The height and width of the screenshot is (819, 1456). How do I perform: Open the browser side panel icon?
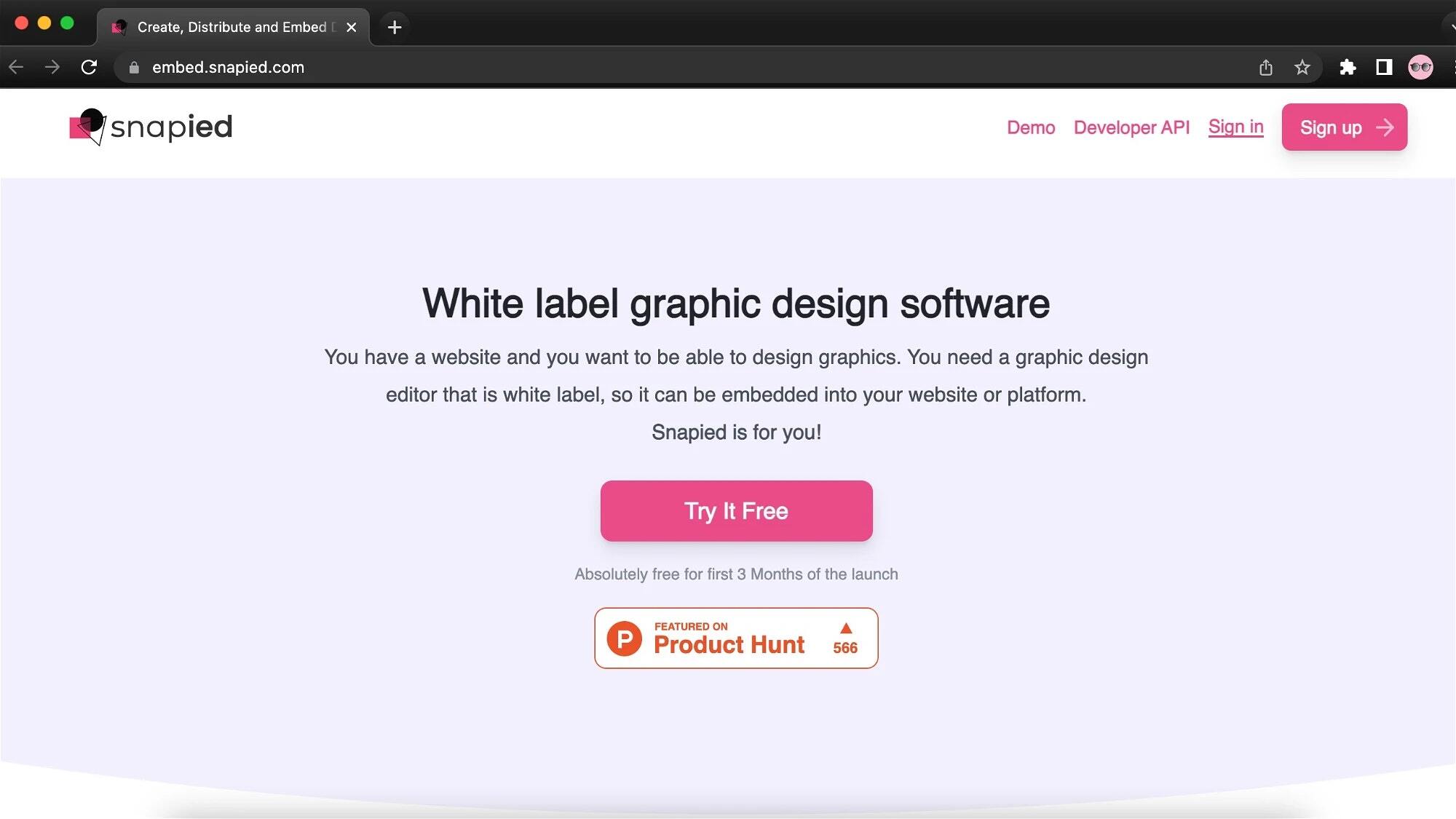pyautogui.click(x=1384, y=68)
